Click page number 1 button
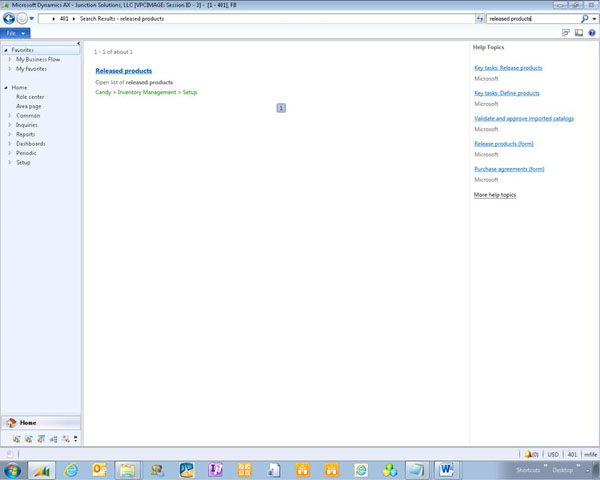The width and height of the screenshot is (600, 480). 281,108
